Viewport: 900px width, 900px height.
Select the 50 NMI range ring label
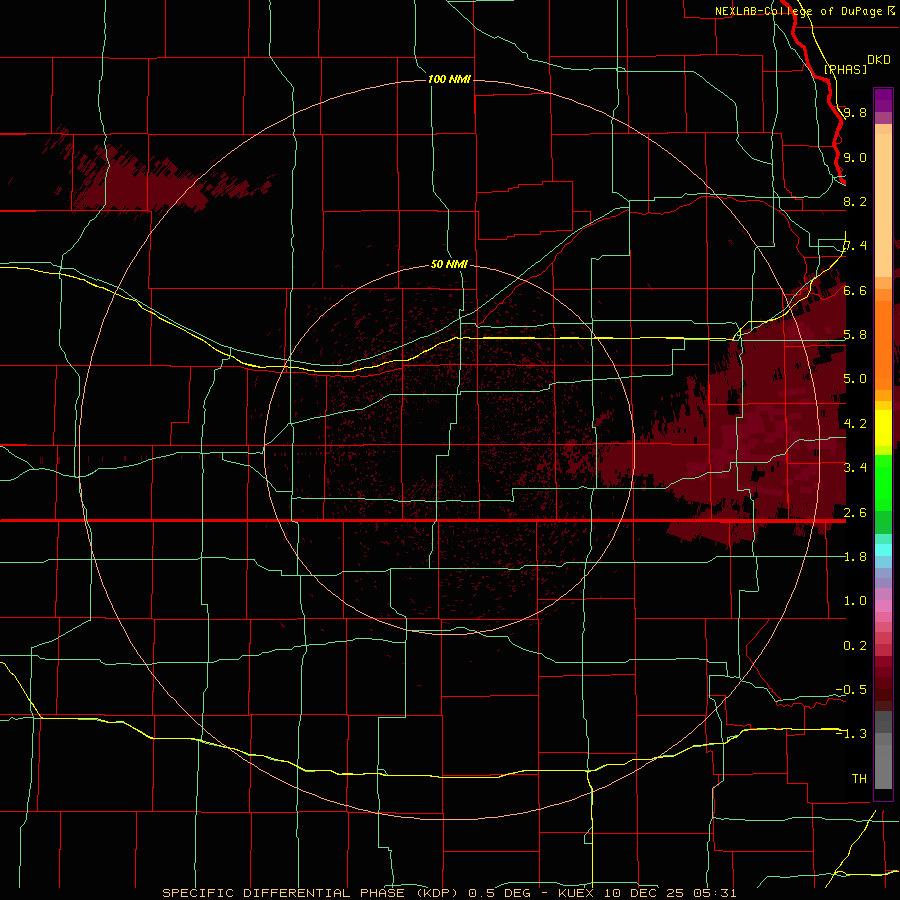tap(449, 264)
